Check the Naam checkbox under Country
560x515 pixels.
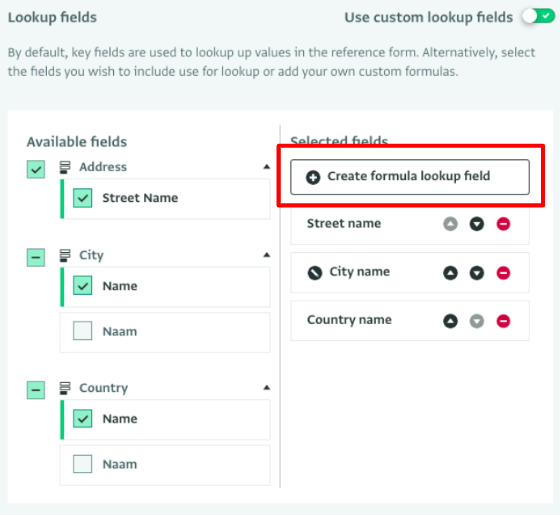[x=82, y=464]
